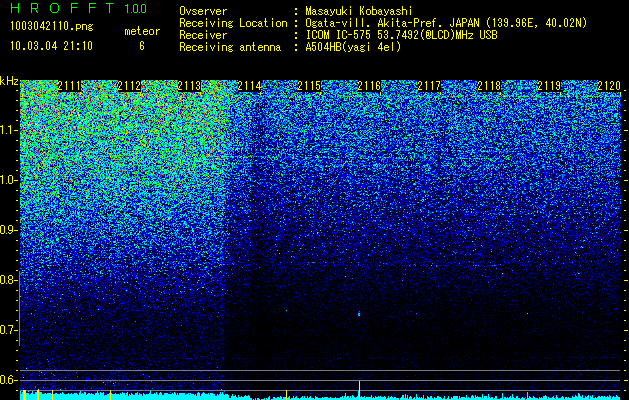This screenshot has width=629, height=400.
Task: Click the 'meteor' label
Action: pos(142,31)
